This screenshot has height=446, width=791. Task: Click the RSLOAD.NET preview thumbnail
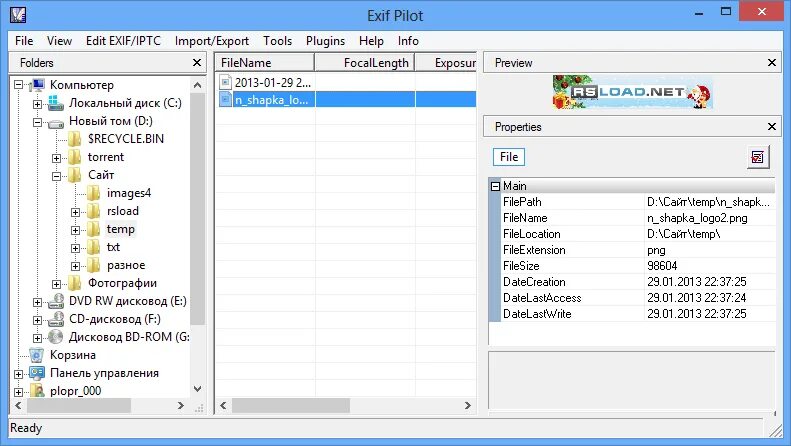pos(633,92)
